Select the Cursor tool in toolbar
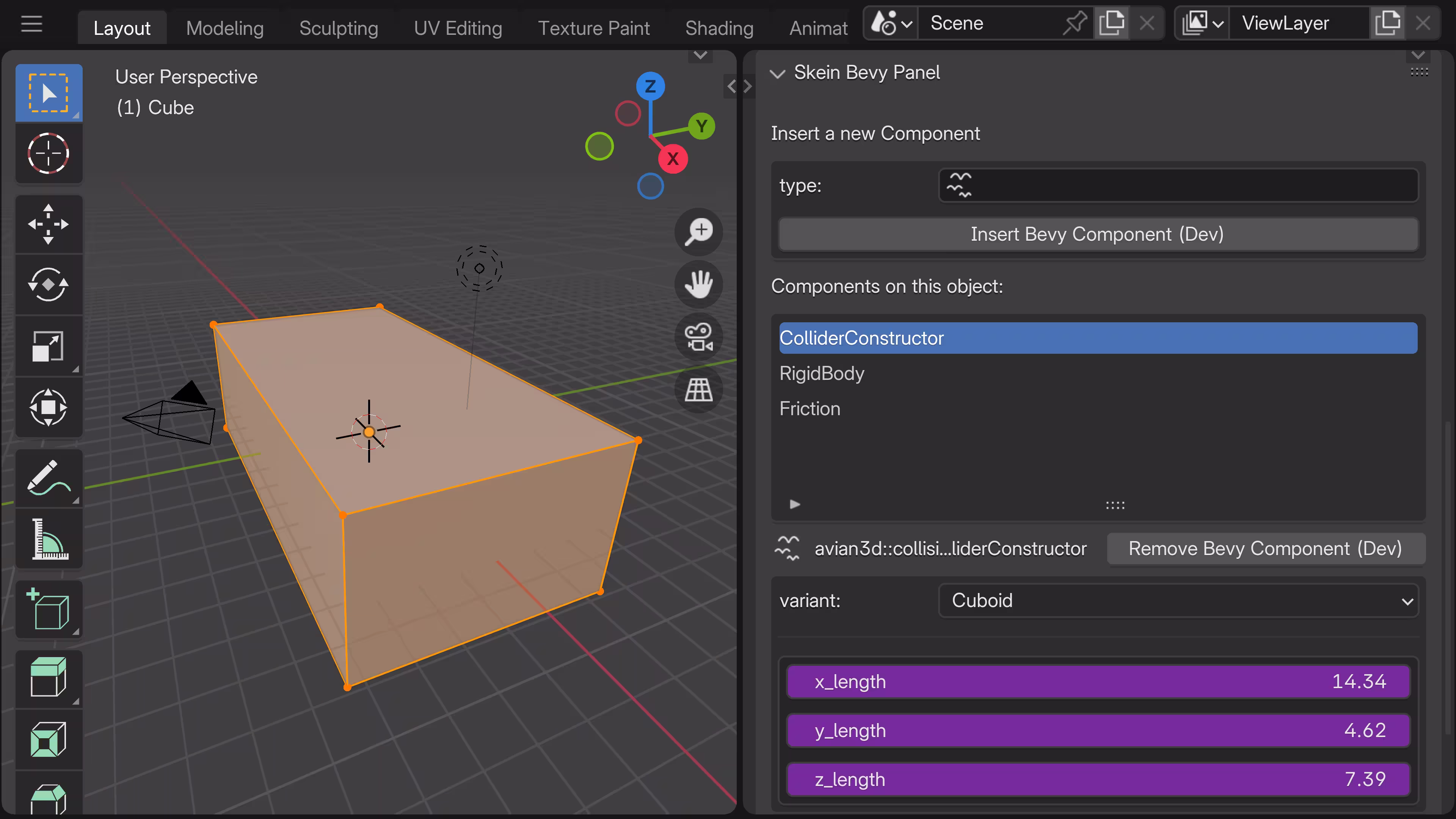The height and width of the screenshot is (819, 1456). click(49, 153)
